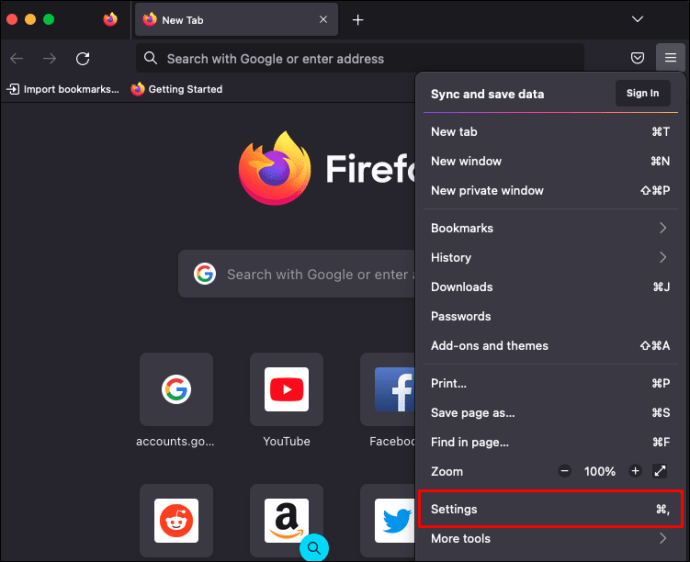Open Amazon shortcut tile

click(286, 521)
